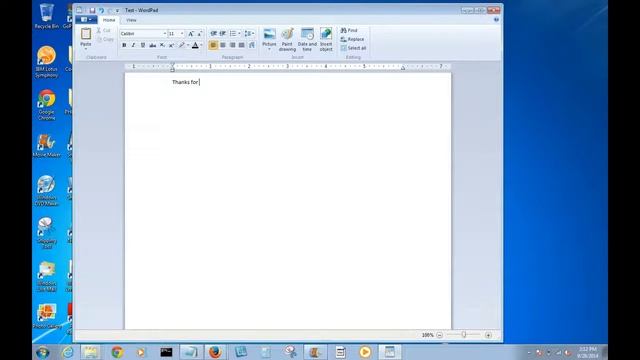Grow the font size

191,33
